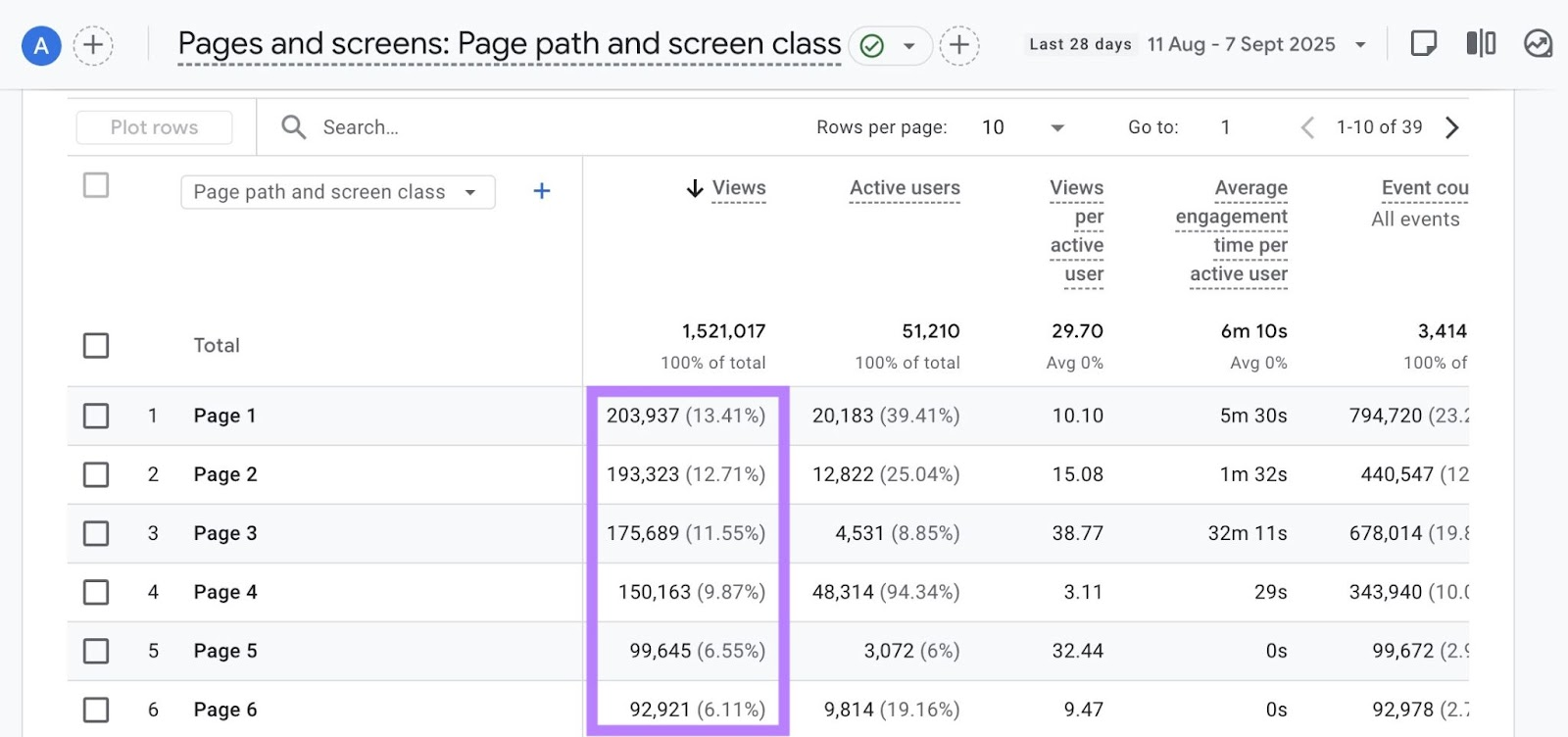The height and width of the screenshot is (737, 1568).
Task: Open the customize report note icon
Action: (1423, 44)
